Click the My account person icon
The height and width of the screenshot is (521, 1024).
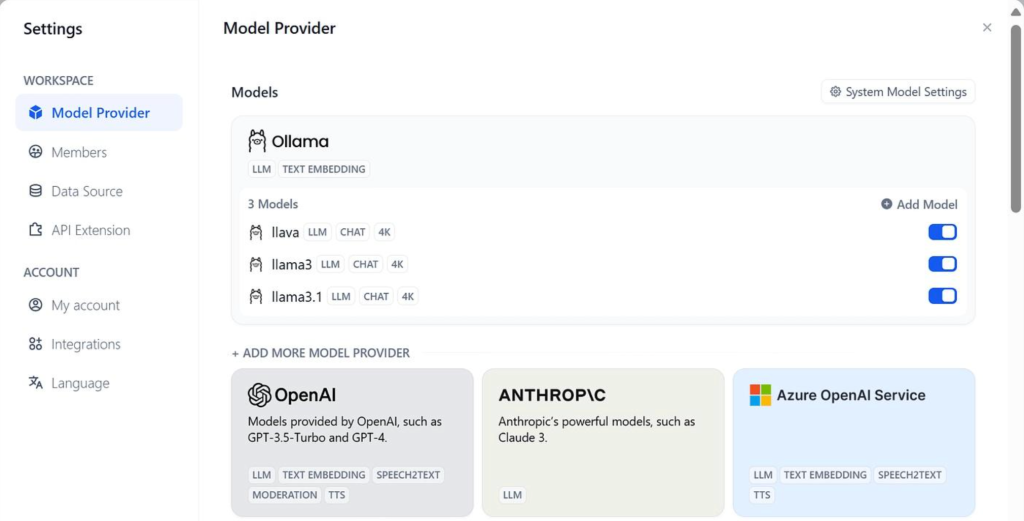(x=36, y=305)
